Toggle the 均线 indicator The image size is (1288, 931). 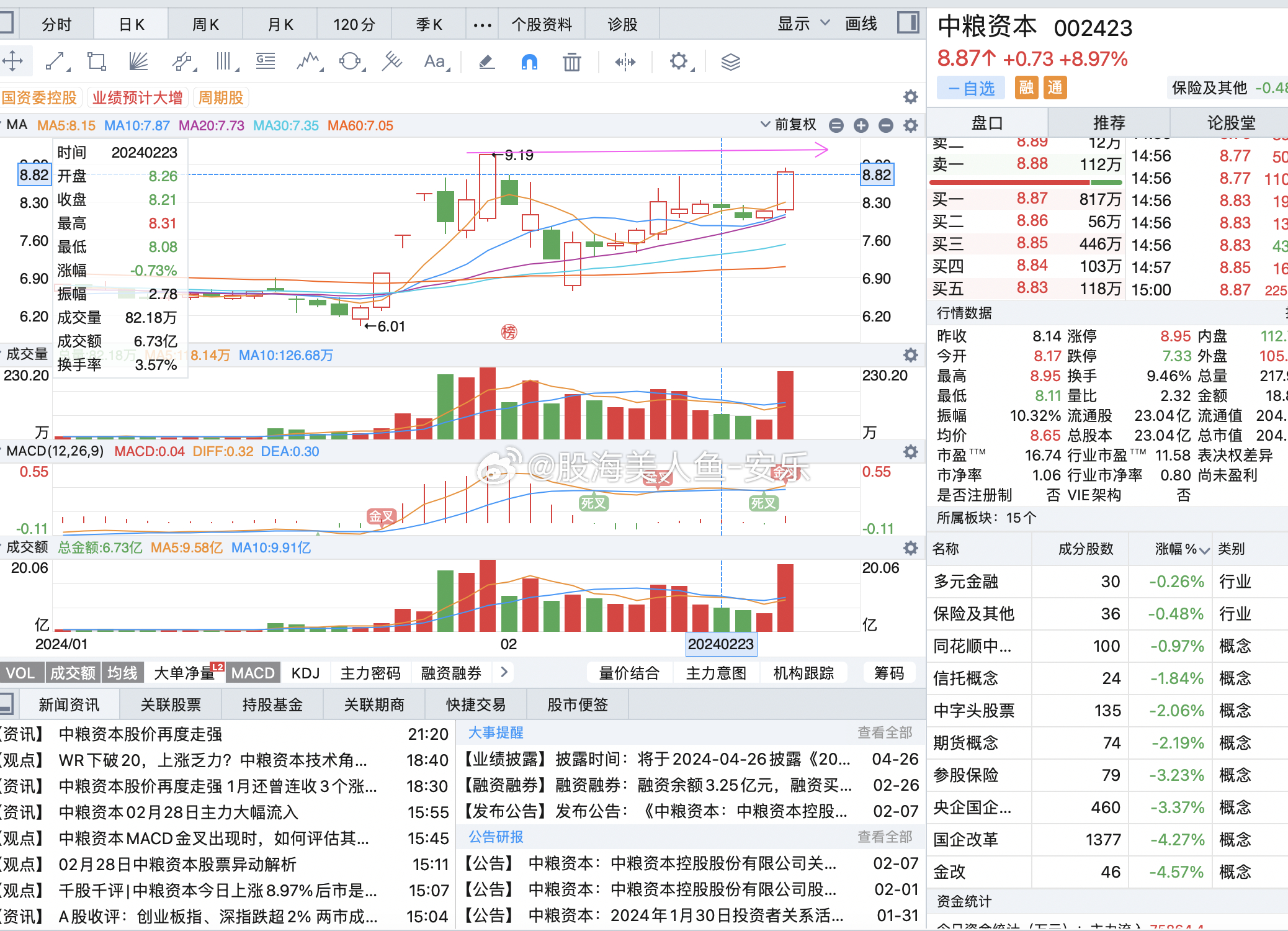click(x=122, y=673)
